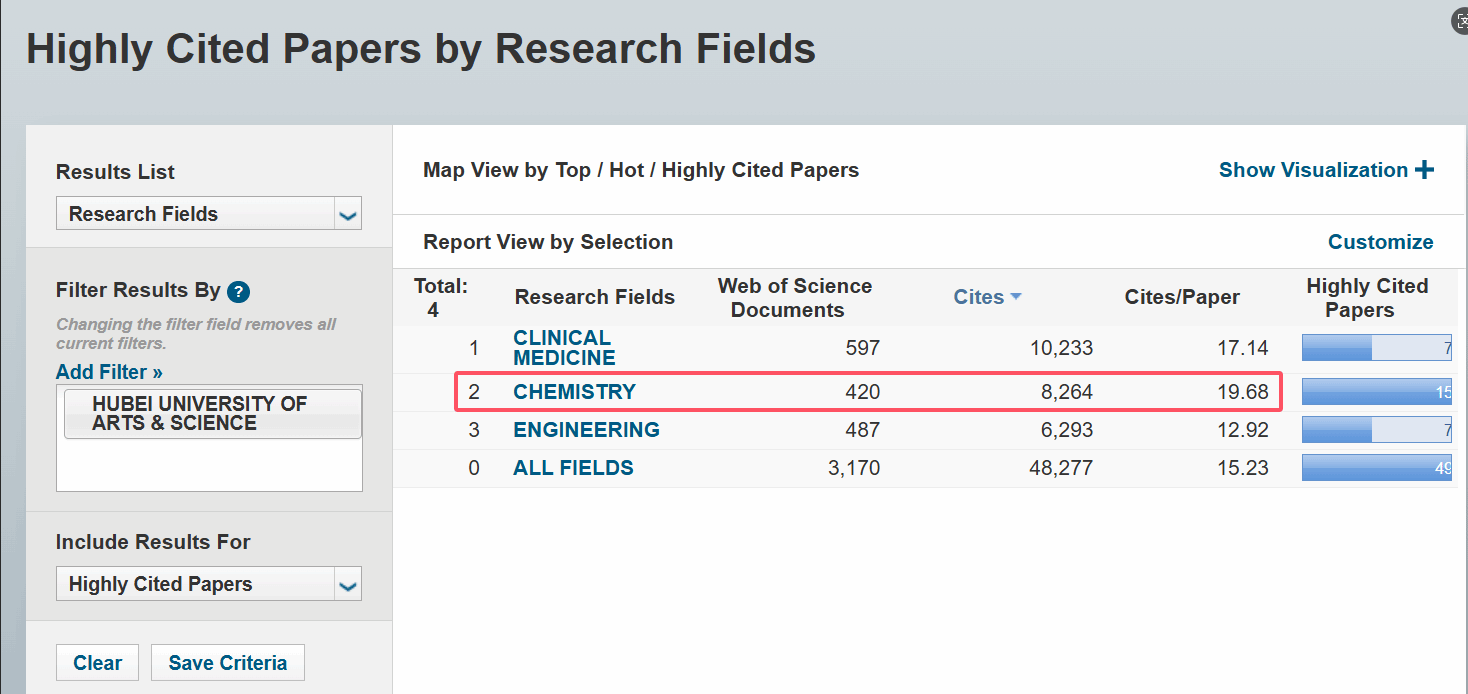Open the CHEMISTRY research field link
The height and width of the screenshot is (694, 1468).
574,392
